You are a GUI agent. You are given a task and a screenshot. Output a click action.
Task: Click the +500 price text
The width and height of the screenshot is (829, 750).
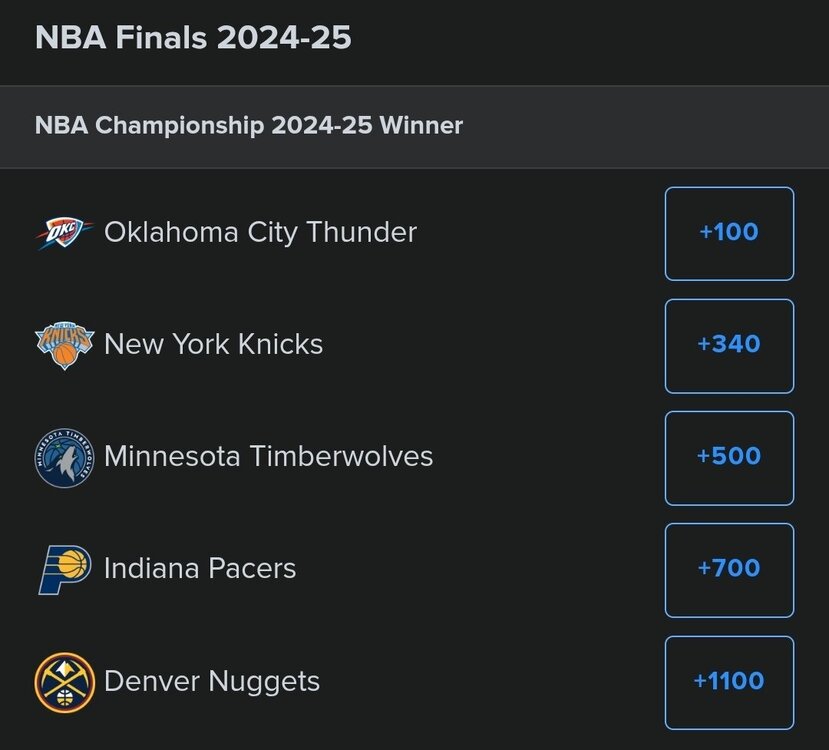click(729, 456)
